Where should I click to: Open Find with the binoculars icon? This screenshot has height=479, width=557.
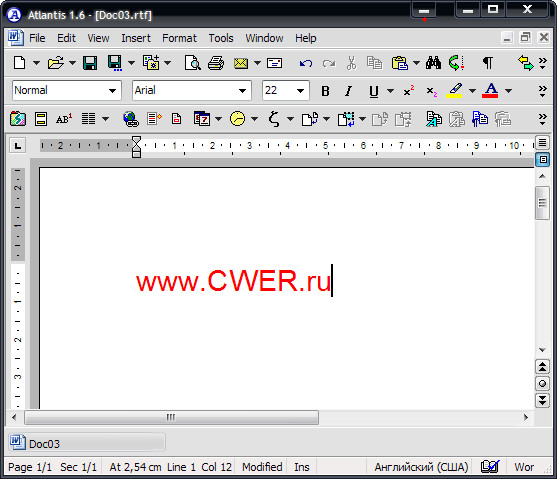pyautogui.click(x=433, y=63)
